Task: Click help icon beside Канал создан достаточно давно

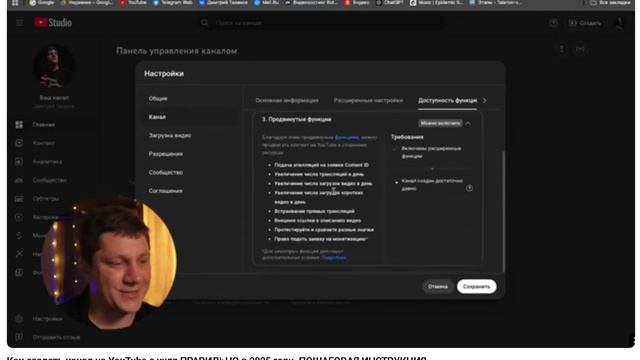Action: tap(469, 188)
